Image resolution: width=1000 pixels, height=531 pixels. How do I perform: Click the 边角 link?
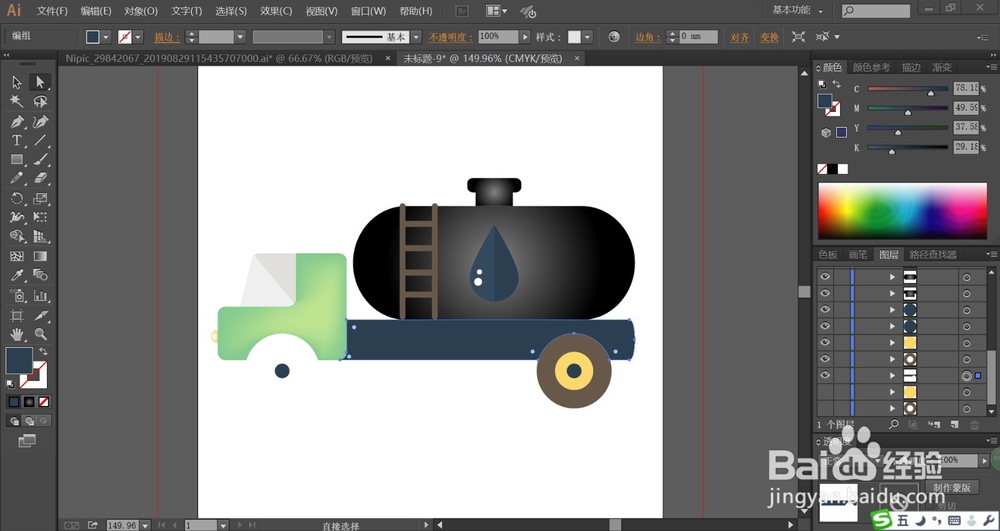[648, 38]
